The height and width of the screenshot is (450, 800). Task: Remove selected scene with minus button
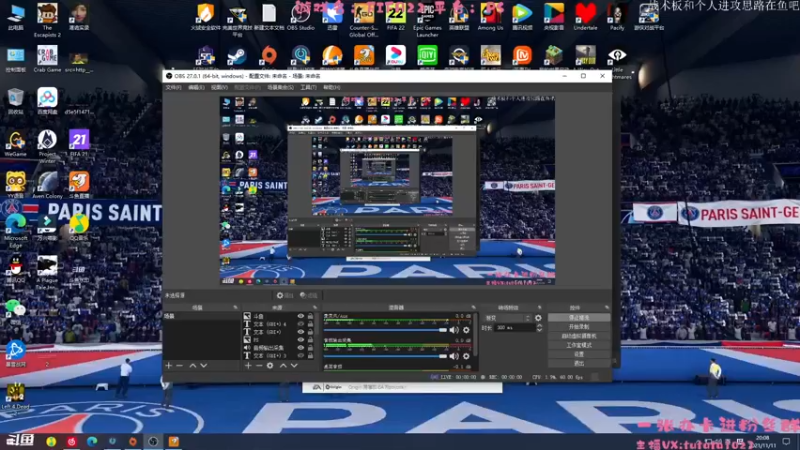pos(180,365)
